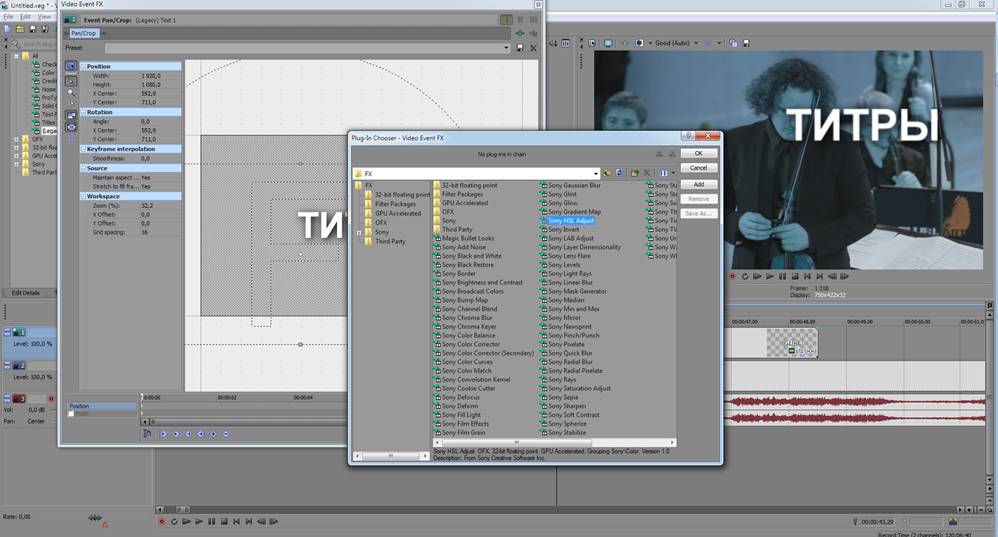The image size is (998, 537).
Task: Select Third Party folder in tree pane
Action: [390, 242]
